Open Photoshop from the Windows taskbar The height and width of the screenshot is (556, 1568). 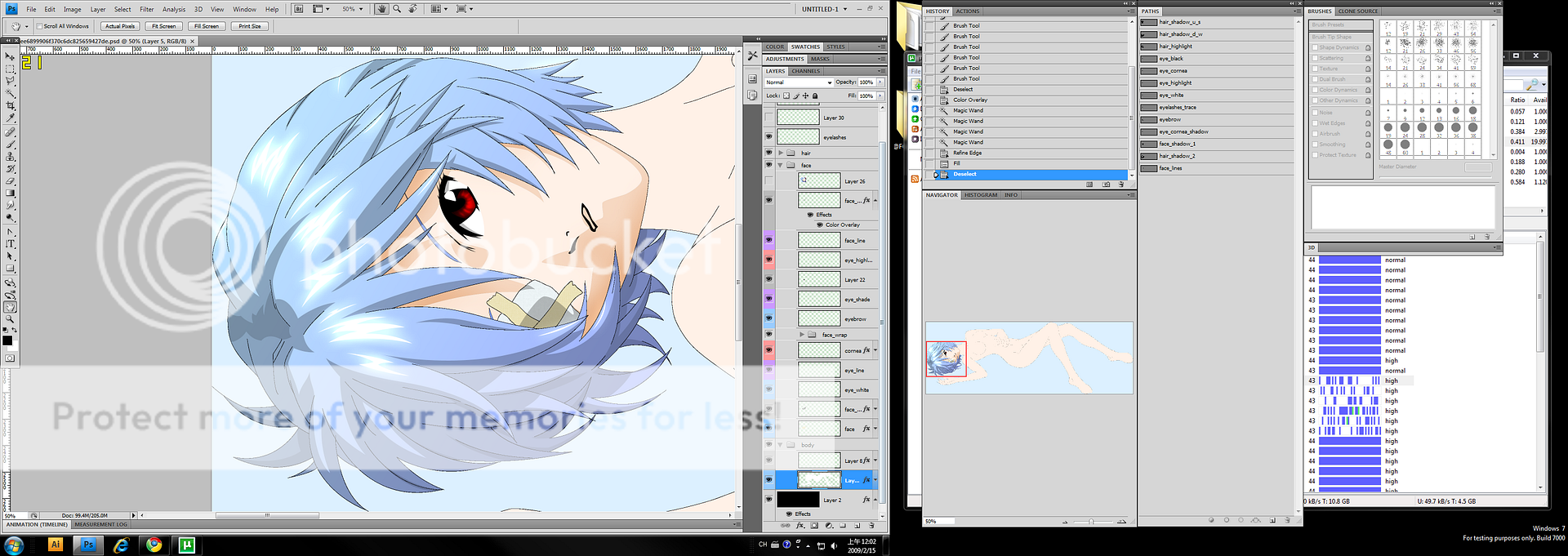click(88, 545)
